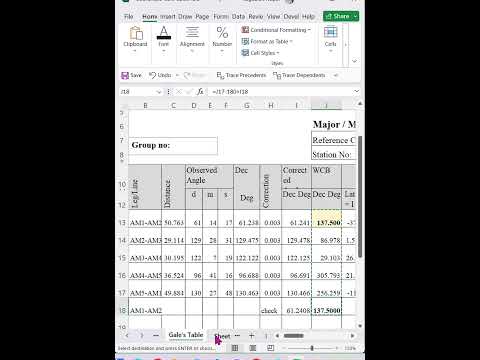Viewport: 480px width, 360px height.
Task: Select row header 13
Action: [122, 222]
